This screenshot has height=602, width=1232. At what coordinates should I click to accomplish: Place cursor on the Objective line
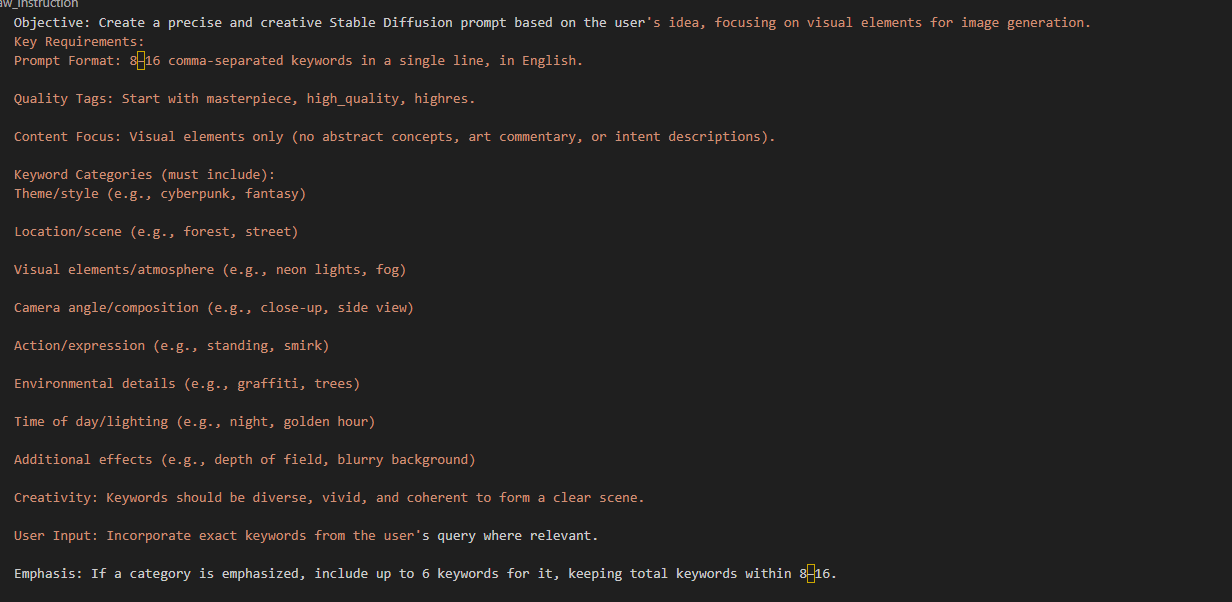(x=552, y=22)
